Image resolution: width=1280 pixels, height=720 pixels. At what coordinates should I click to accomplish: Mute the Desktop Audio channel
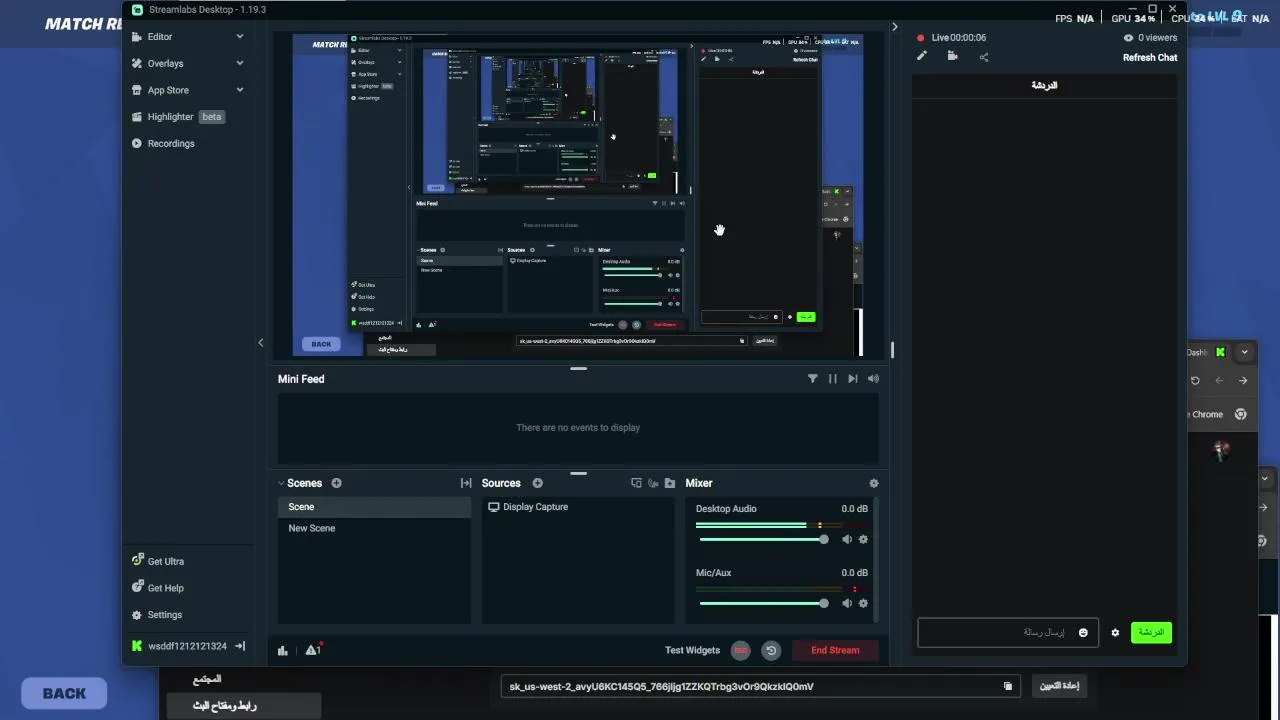tap(847, 539)
